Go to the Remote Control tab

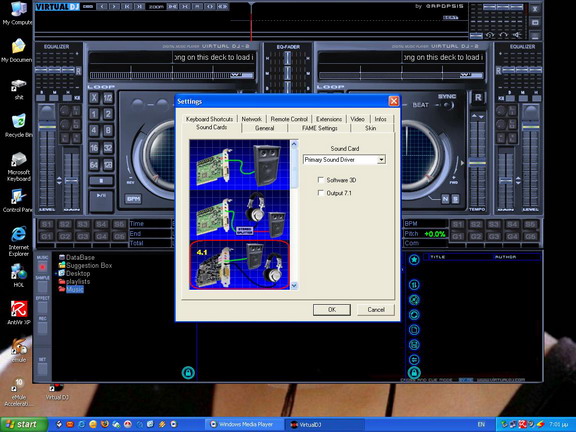click(289, 119)
